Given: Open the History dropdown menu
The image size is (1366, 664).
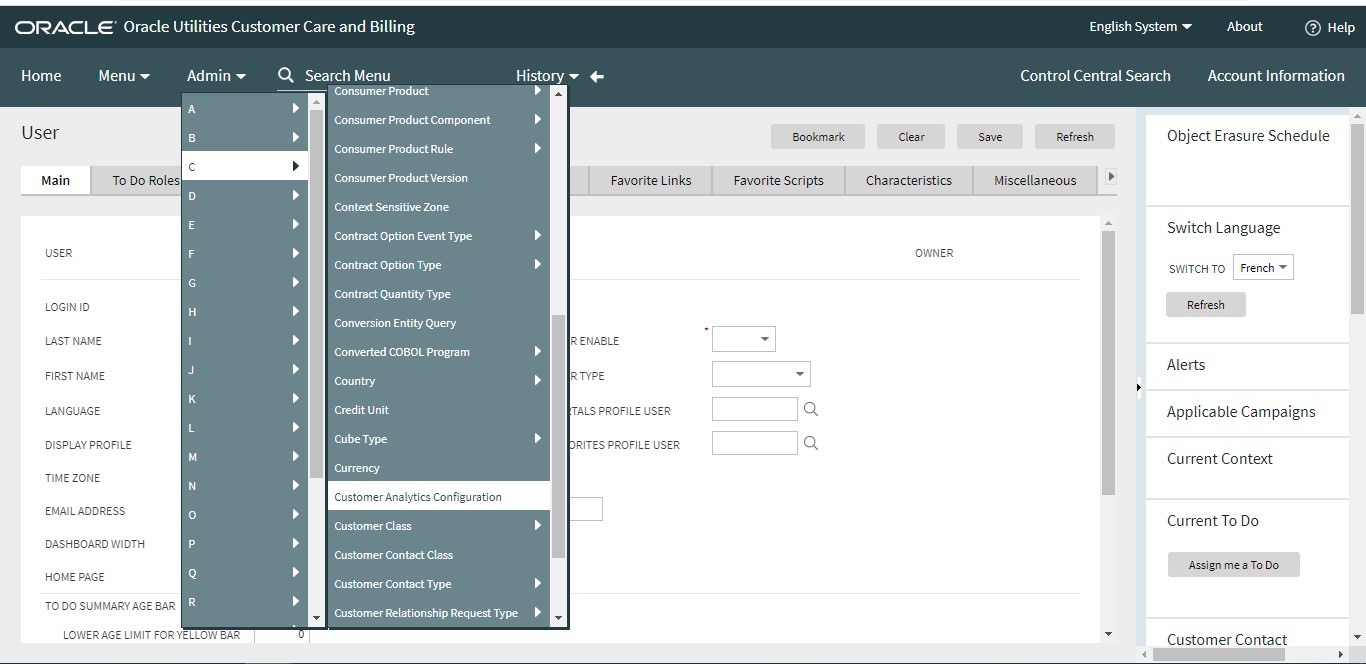Looking at the screenshot, I should [x=546, y=75].
